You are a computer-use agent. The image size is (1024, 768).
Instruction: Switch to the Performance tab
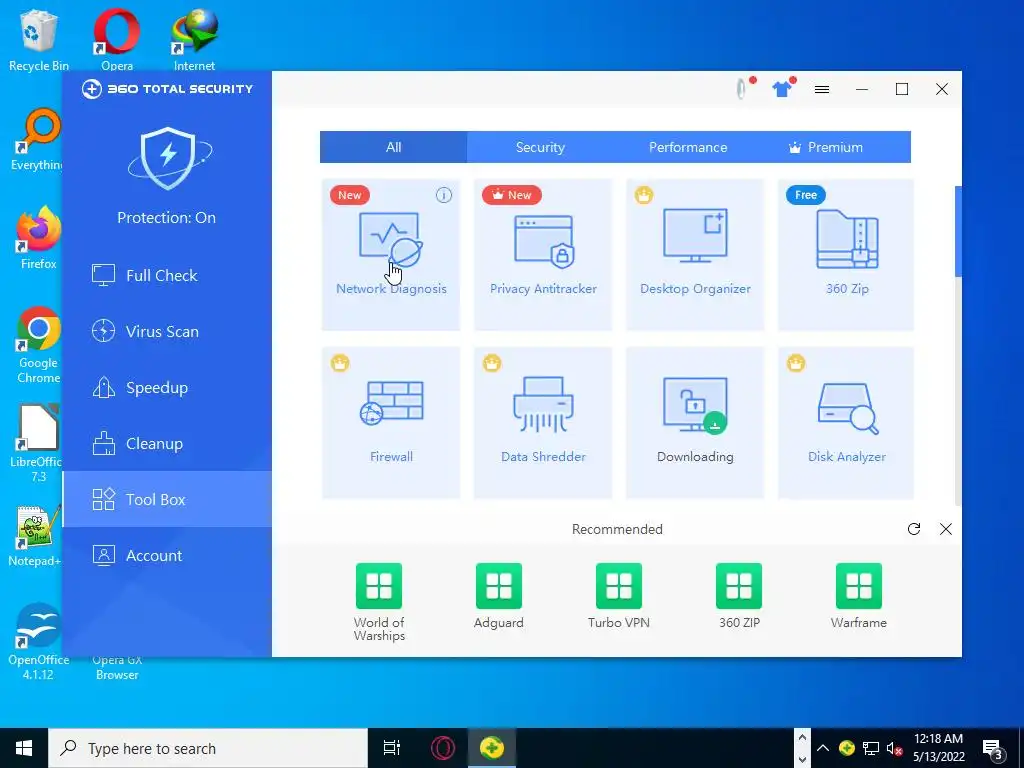(688, 147)
